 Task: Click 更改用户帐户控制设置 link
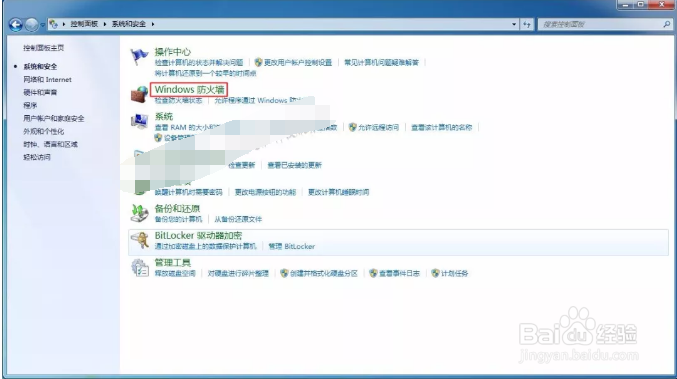(x=298, y=63)
